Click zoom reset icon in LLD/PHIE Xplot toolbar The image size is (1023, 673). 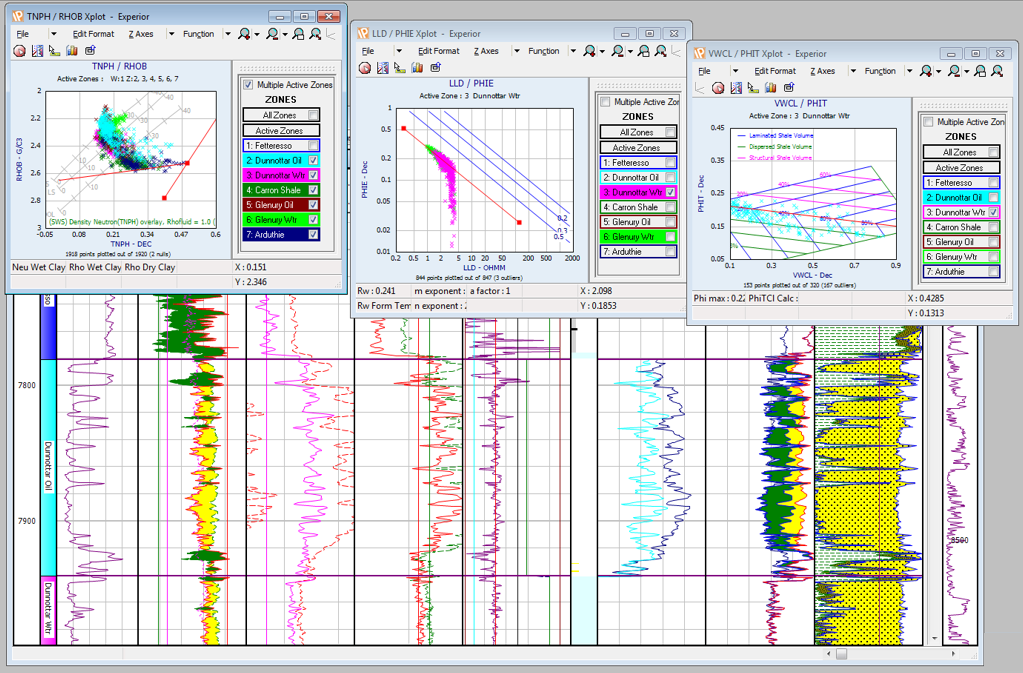coord(661,51)
